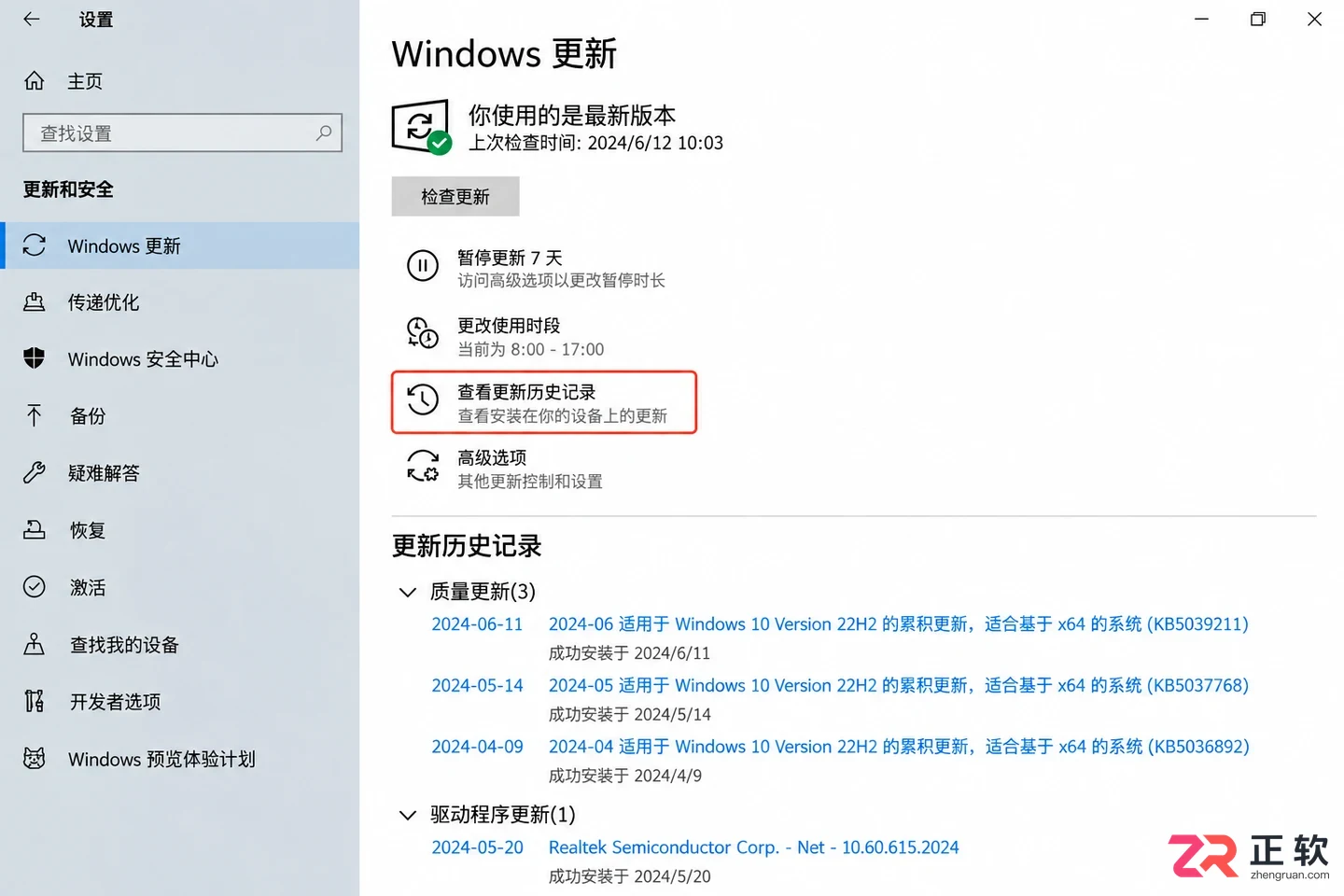Image resolution: width=1344 pixels, height=896 pixels.
Task: Click the update status icon with green check
Action: pos(422,127)
